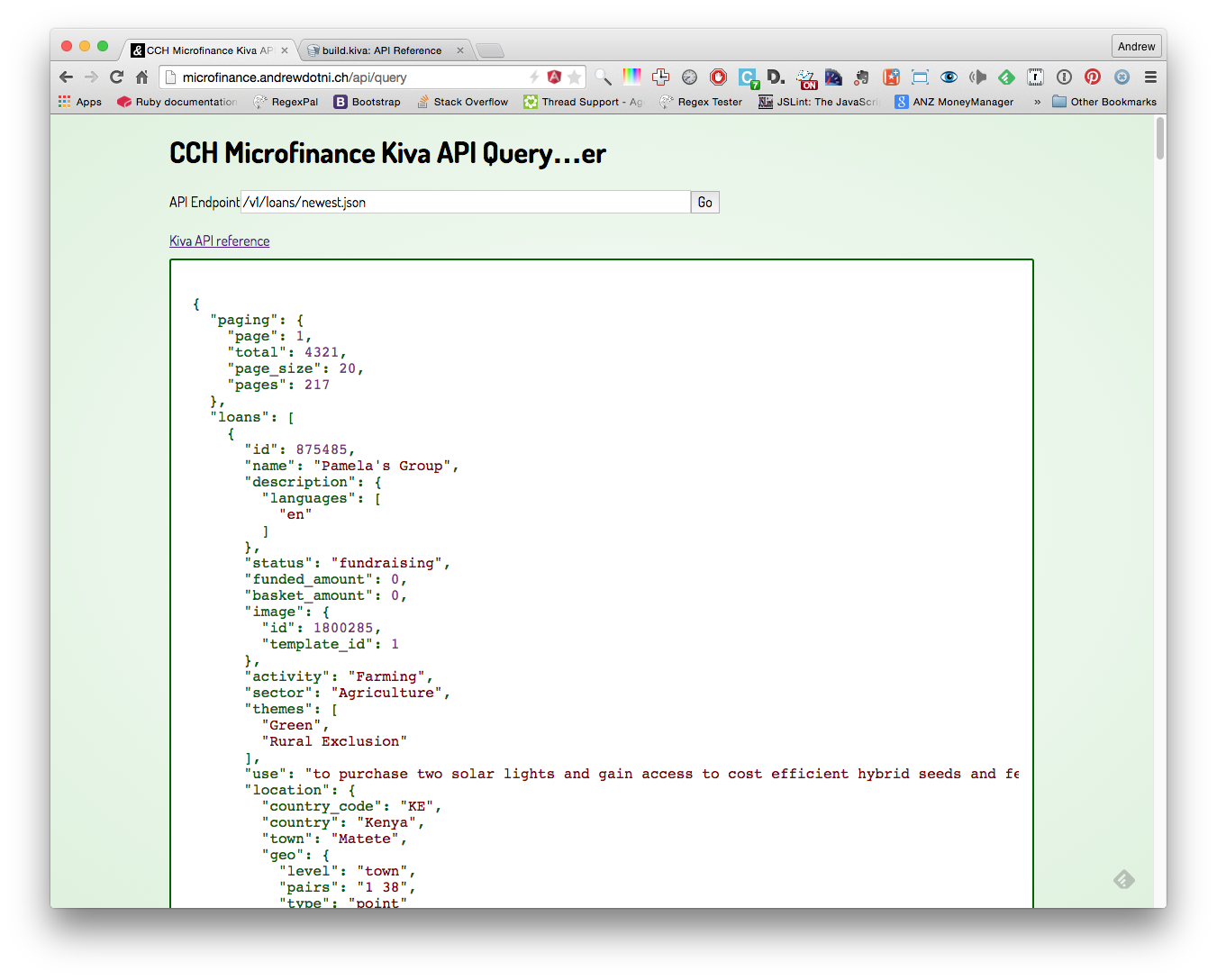Click the "Agriculture" sector value

click(386, 693)
